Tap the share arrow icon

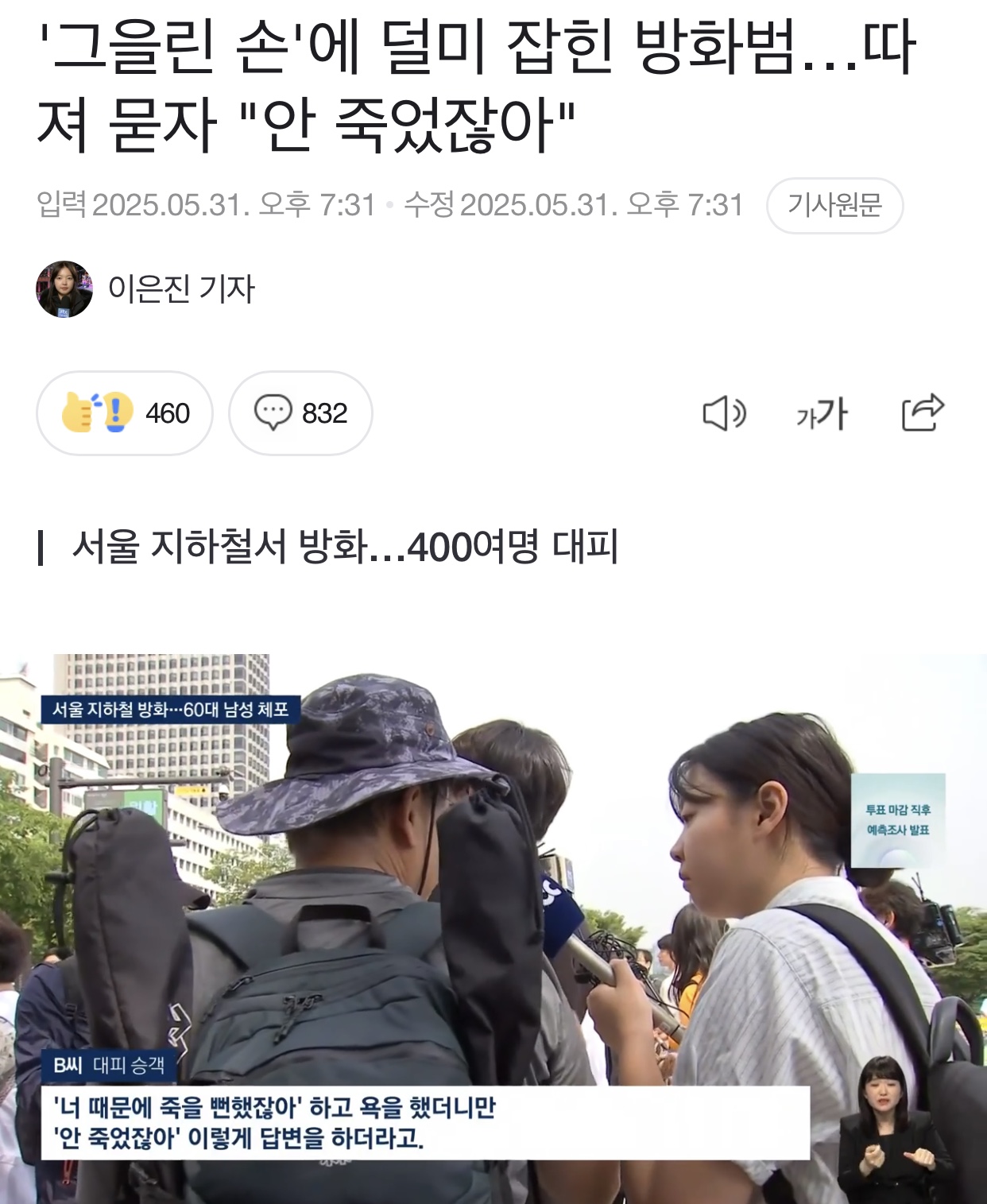[x=923, y=412]
